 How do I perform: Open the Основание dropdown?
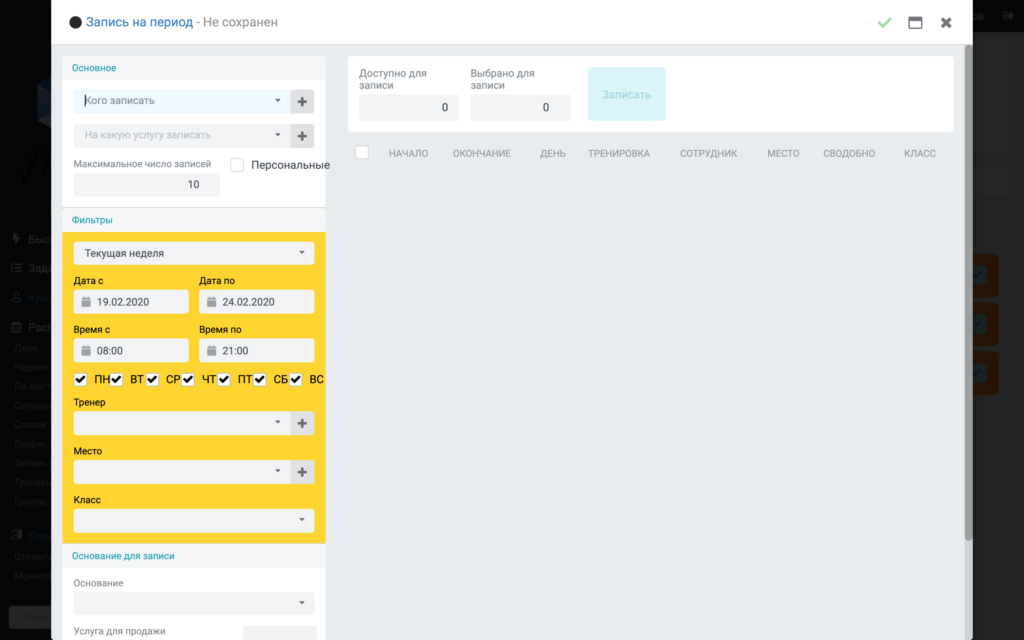coord(194,603)
